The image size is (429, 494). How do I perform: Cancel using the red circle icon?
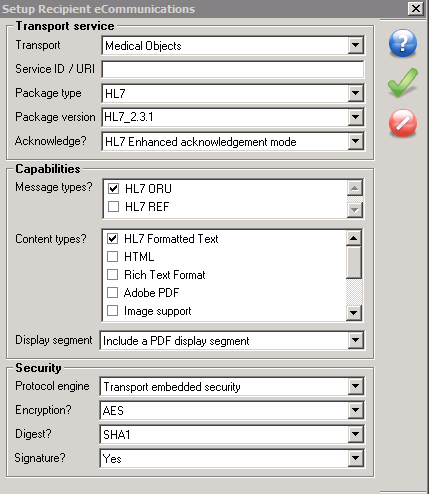tap(403, 123)
